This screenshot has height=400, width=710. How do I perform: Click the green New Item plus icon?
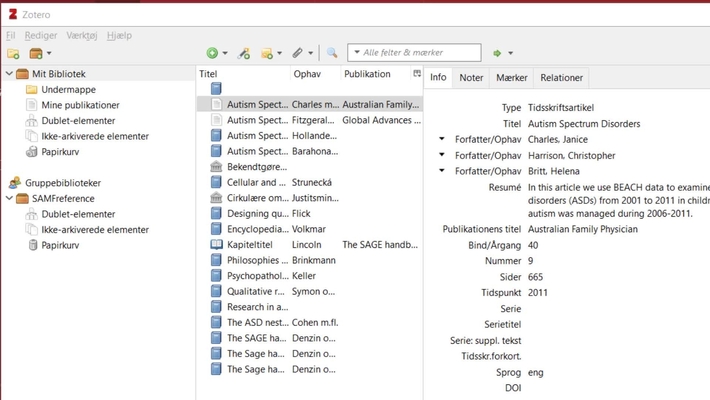212,53
